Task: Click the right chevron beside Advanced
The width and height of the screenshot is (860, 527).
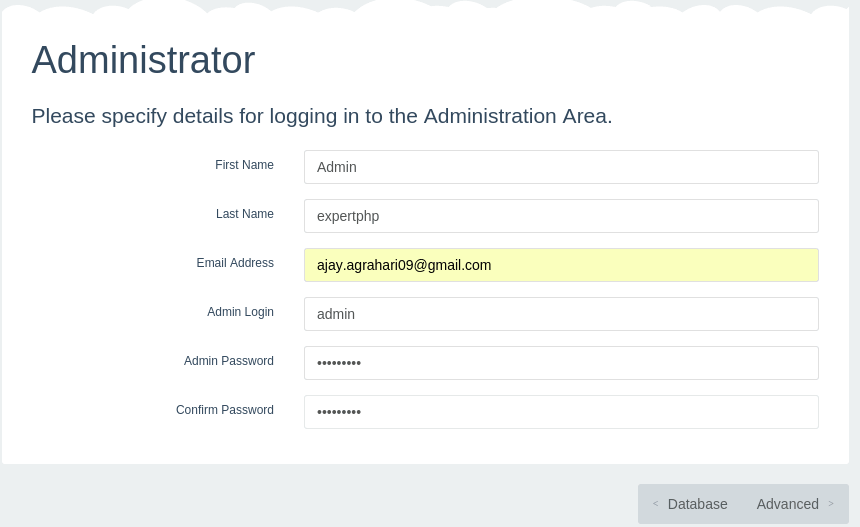Action: (x=831, y=503)
